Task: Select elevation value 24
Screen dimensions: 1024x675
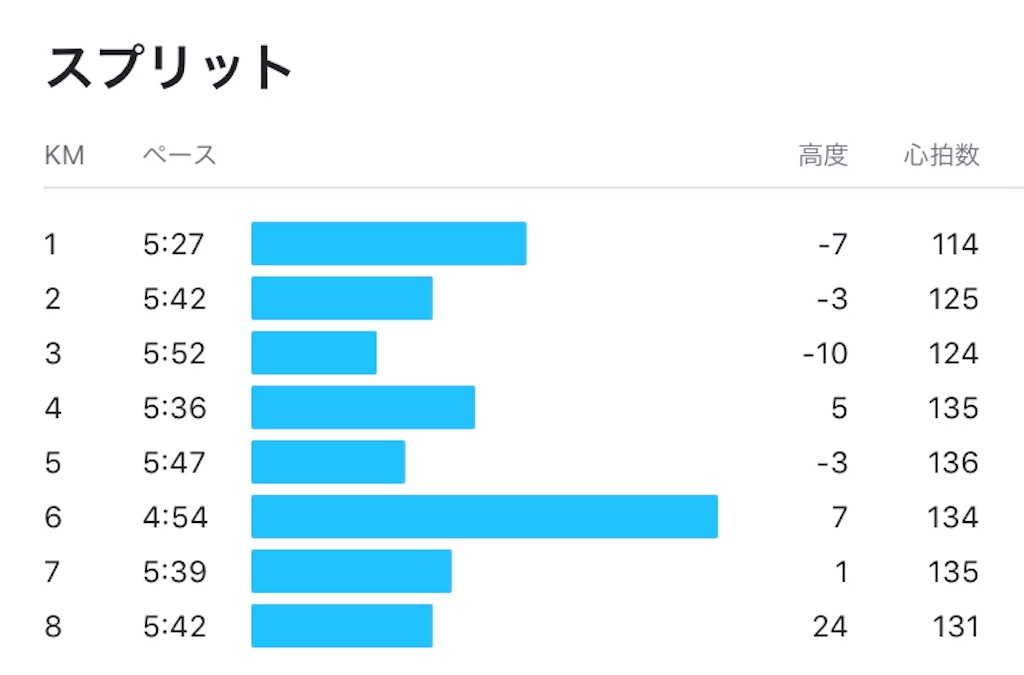Action: pos(830,627)
